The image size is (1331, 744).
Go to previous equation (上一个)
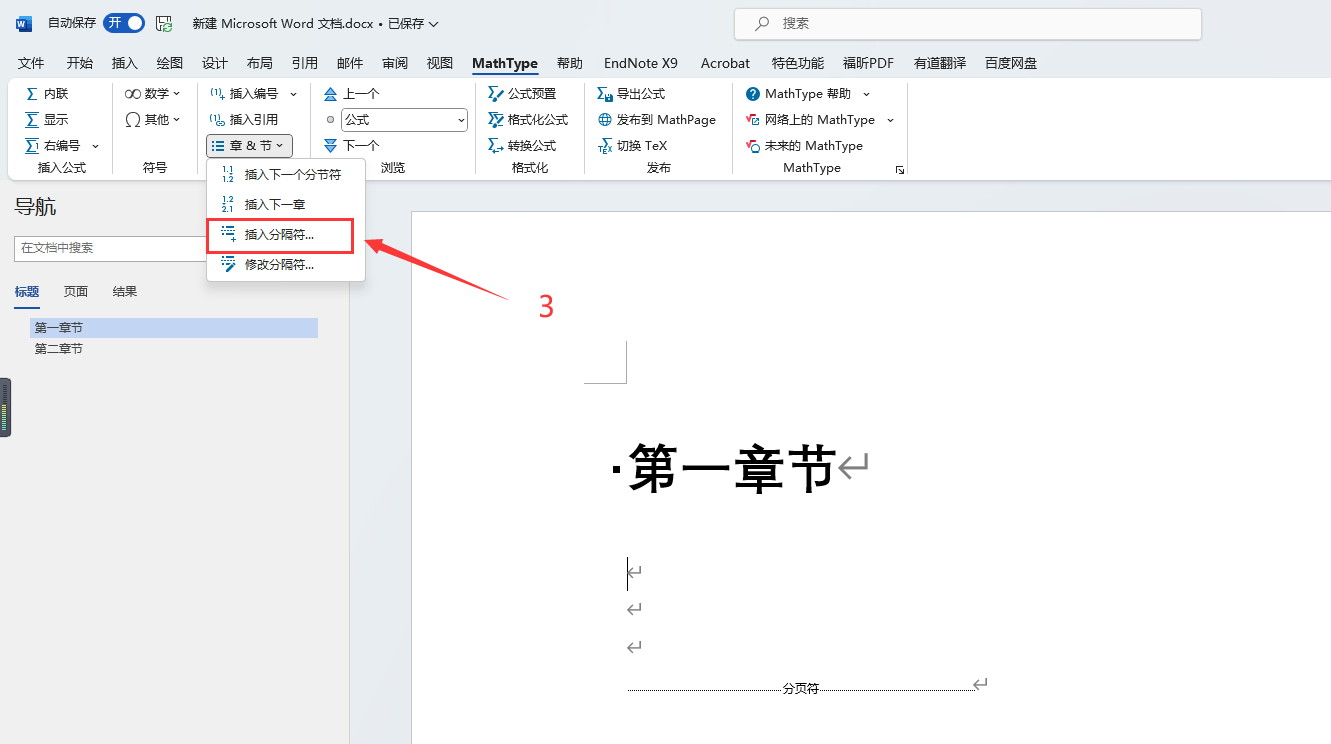(x=351, y=93)
